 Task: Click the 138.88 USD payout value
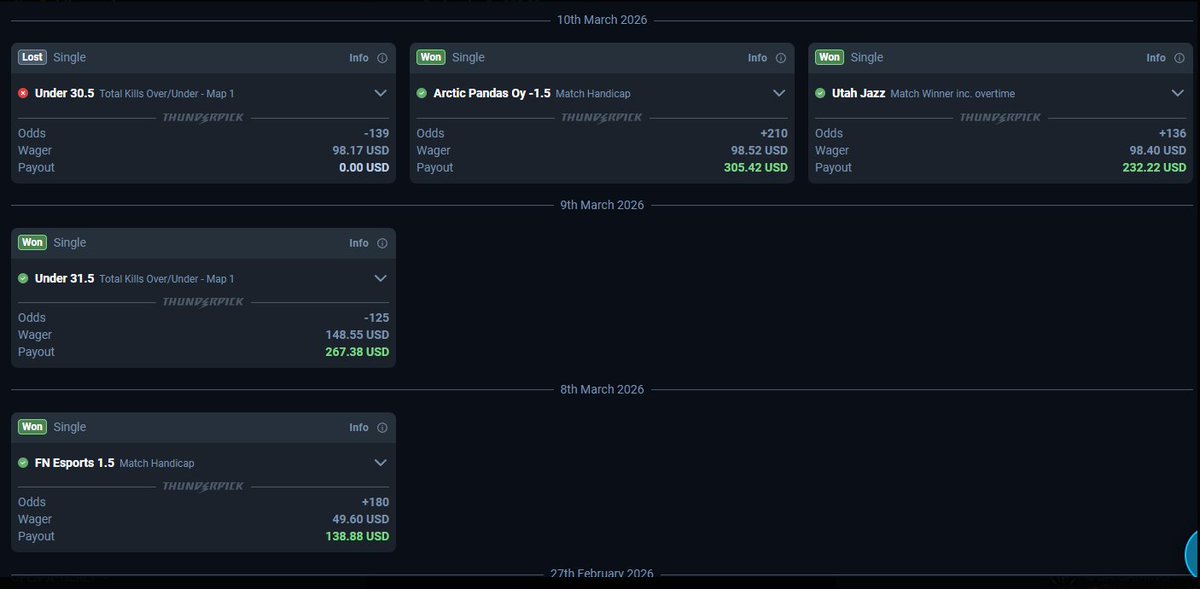tap(357, 536)
